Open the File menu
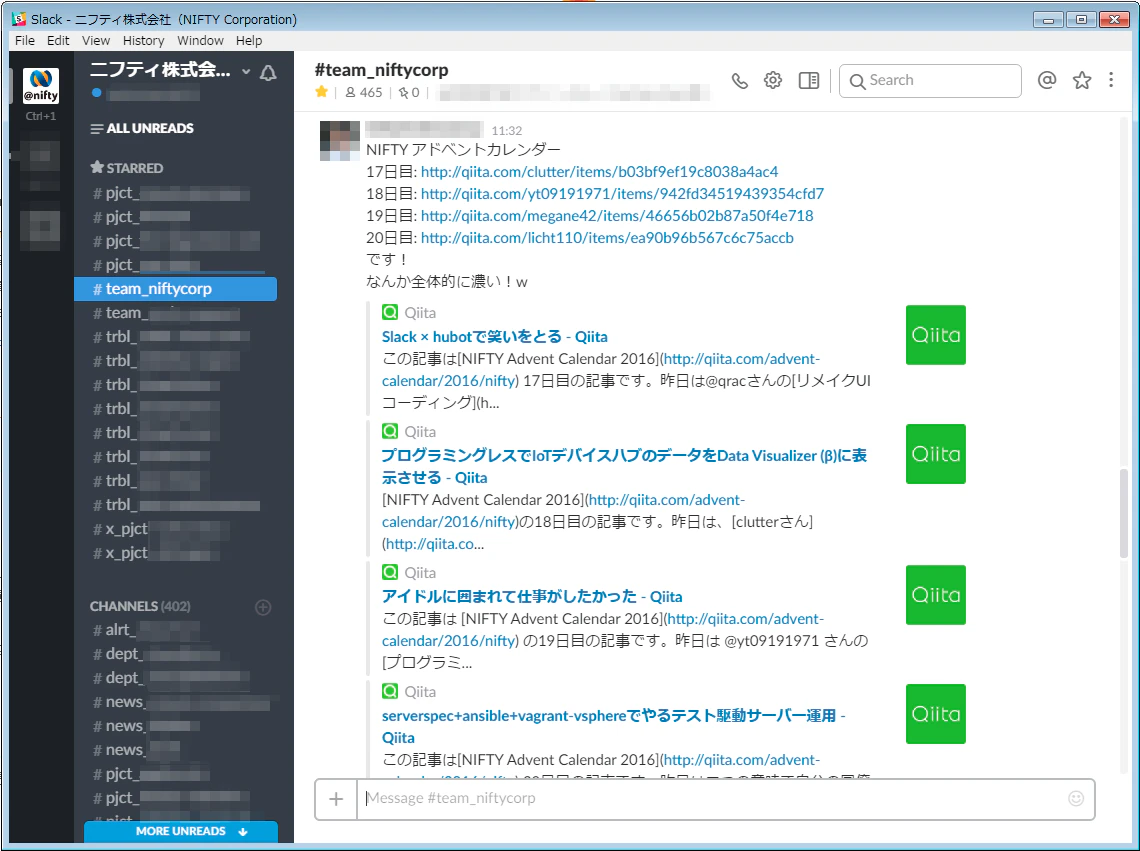The image size is (1140, 851). pyautogui.click(x=25, y=41)
